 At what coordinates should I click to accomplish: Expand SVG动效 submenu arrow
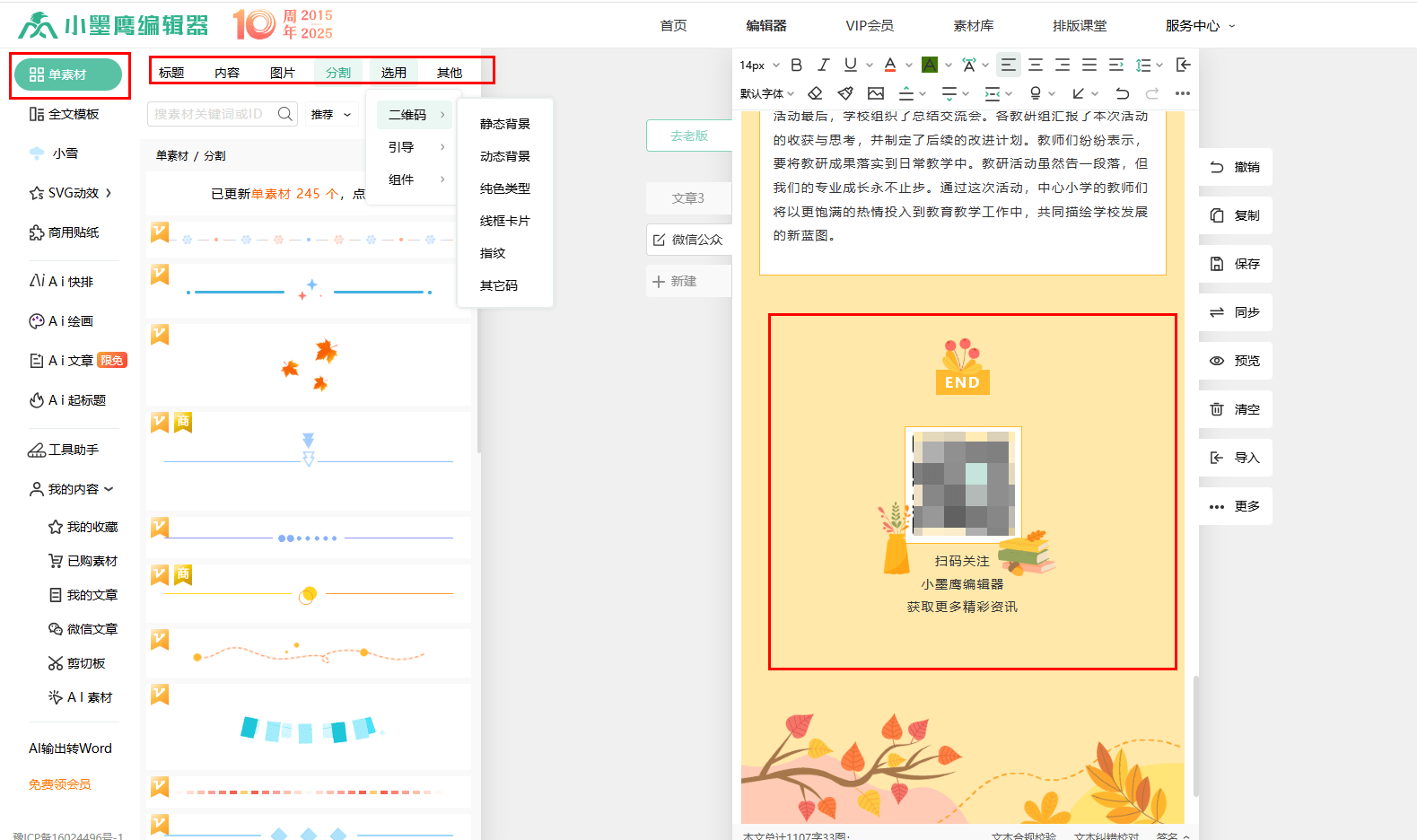pos(109,193)
